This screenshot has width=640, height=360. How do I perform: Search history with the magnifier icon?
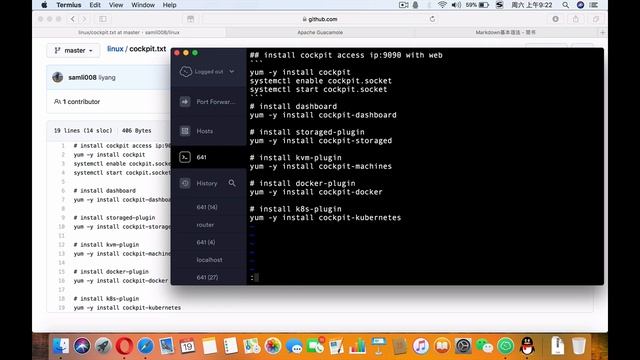coord(232,183)
